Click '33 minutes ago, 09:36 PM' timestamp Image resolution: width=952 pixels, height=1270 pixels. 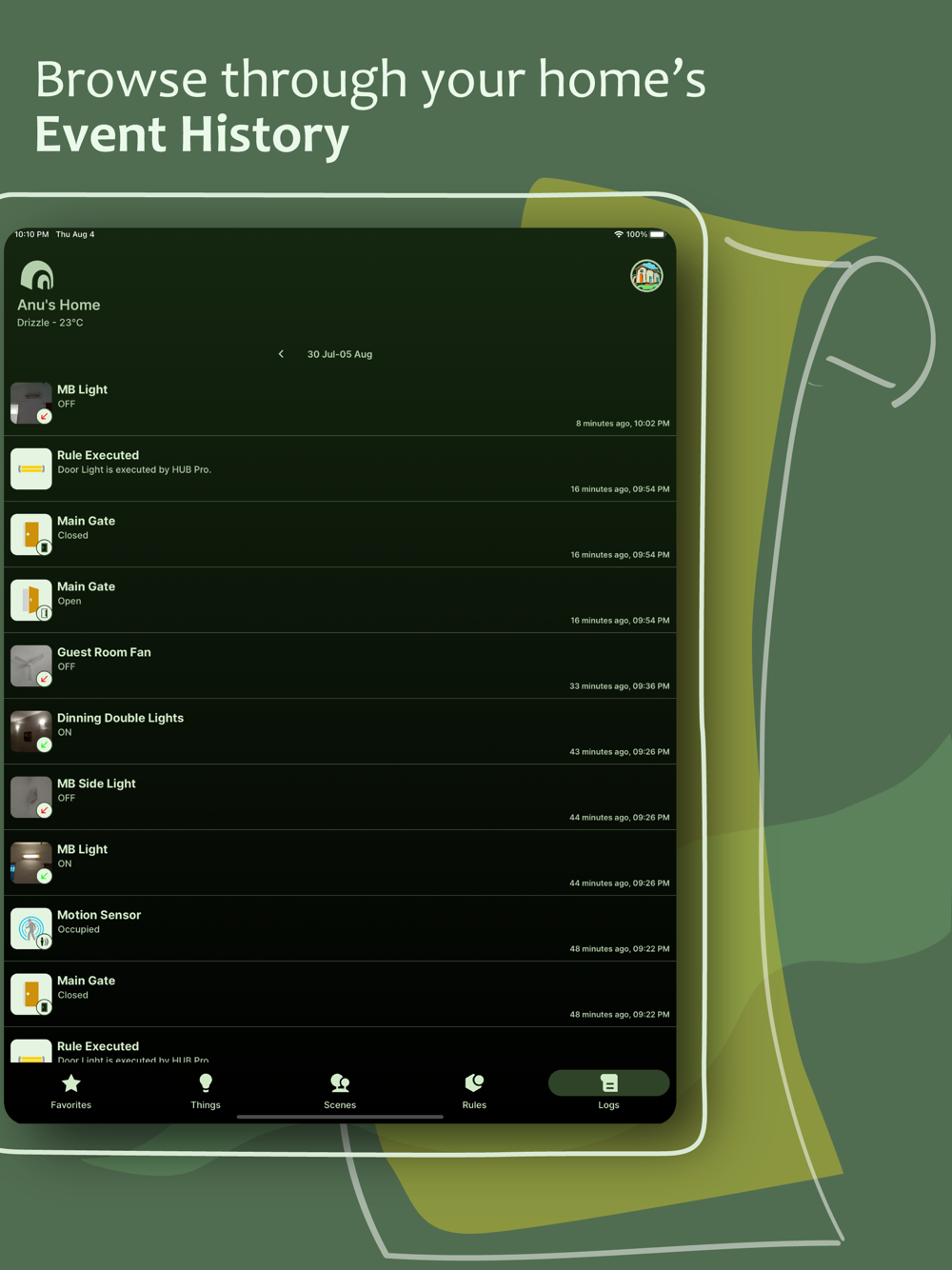620,686
